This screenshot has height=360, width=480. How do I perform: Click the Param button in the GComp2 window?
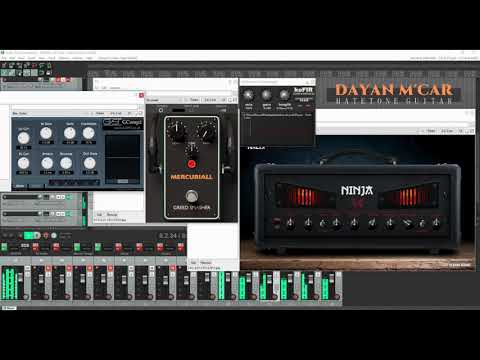pos(100,114)
